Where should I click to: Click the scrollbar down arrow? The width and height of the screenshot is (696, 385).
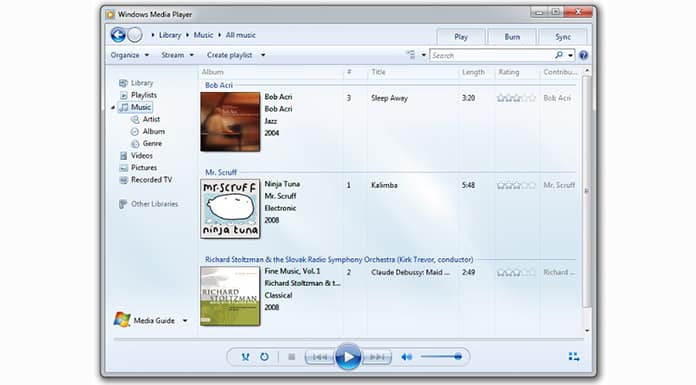587,330
